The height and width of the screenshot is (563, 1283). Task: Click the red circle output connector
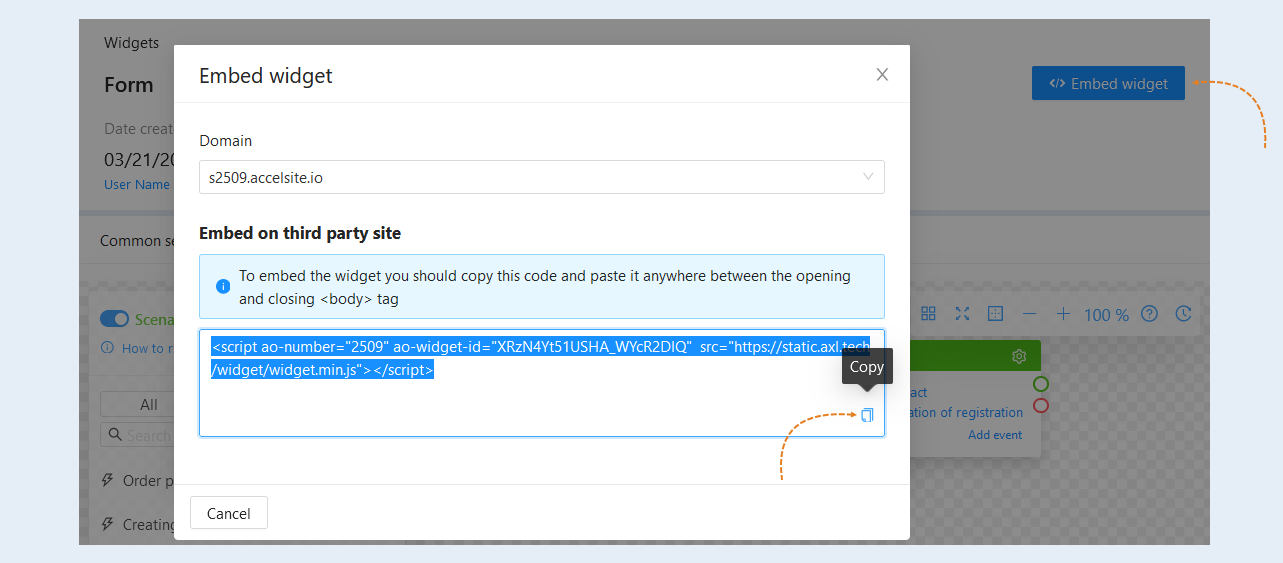pos(1041,405)
